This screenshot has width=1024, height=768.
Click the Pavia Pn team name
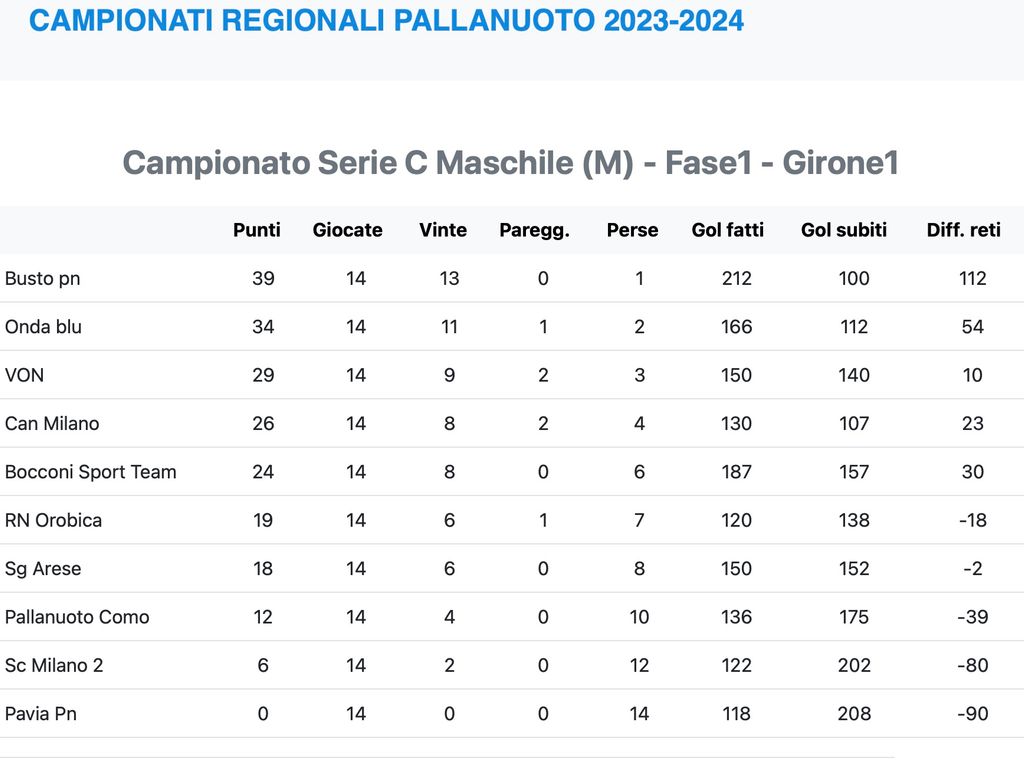click(41, 714)
